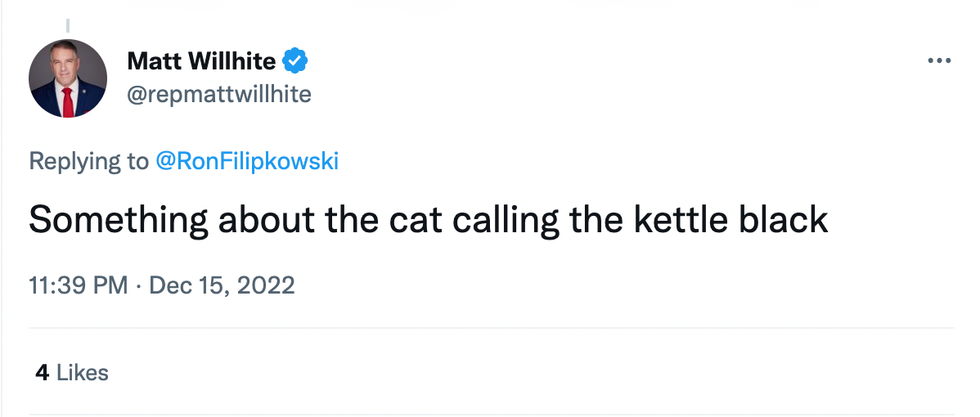The width and height of the screenshot is (980, 417).
Task: Click the Dec 15, 2022 date
Action: (222, 286)
